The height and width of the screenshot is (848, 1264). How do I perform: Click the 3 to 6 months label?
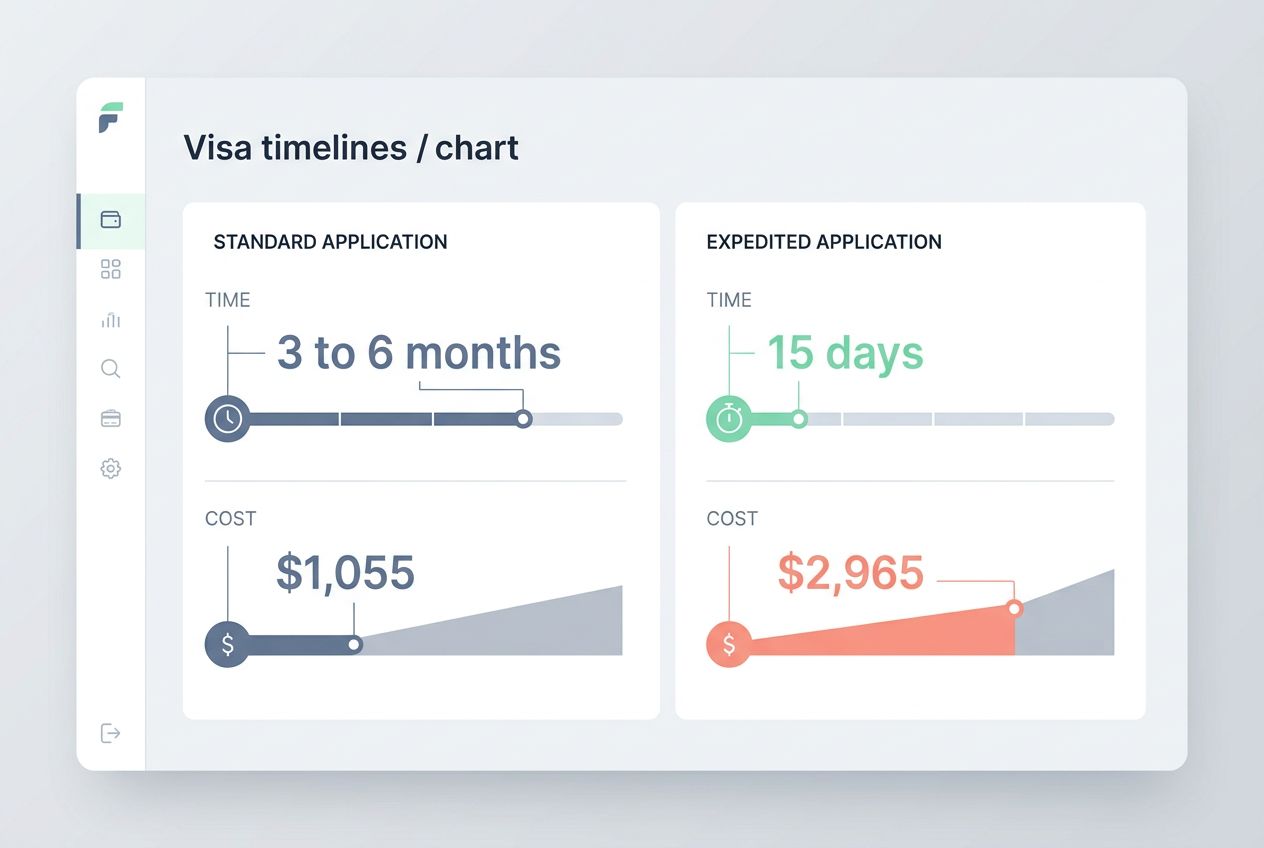pos(418,352)
